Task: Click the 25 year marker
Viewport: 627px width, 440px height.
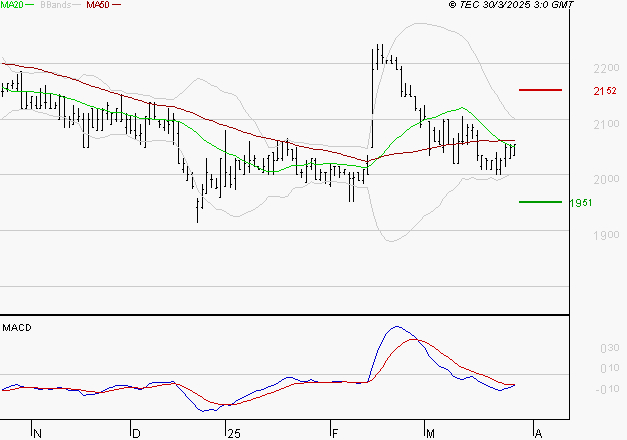Action: click(x=234, y=434)
